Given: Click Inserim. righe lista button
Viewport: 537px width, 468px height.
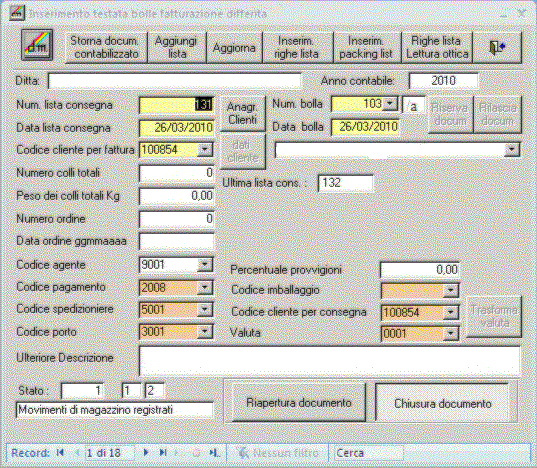Looking at the screenshot, I should [x=298, y=47].
